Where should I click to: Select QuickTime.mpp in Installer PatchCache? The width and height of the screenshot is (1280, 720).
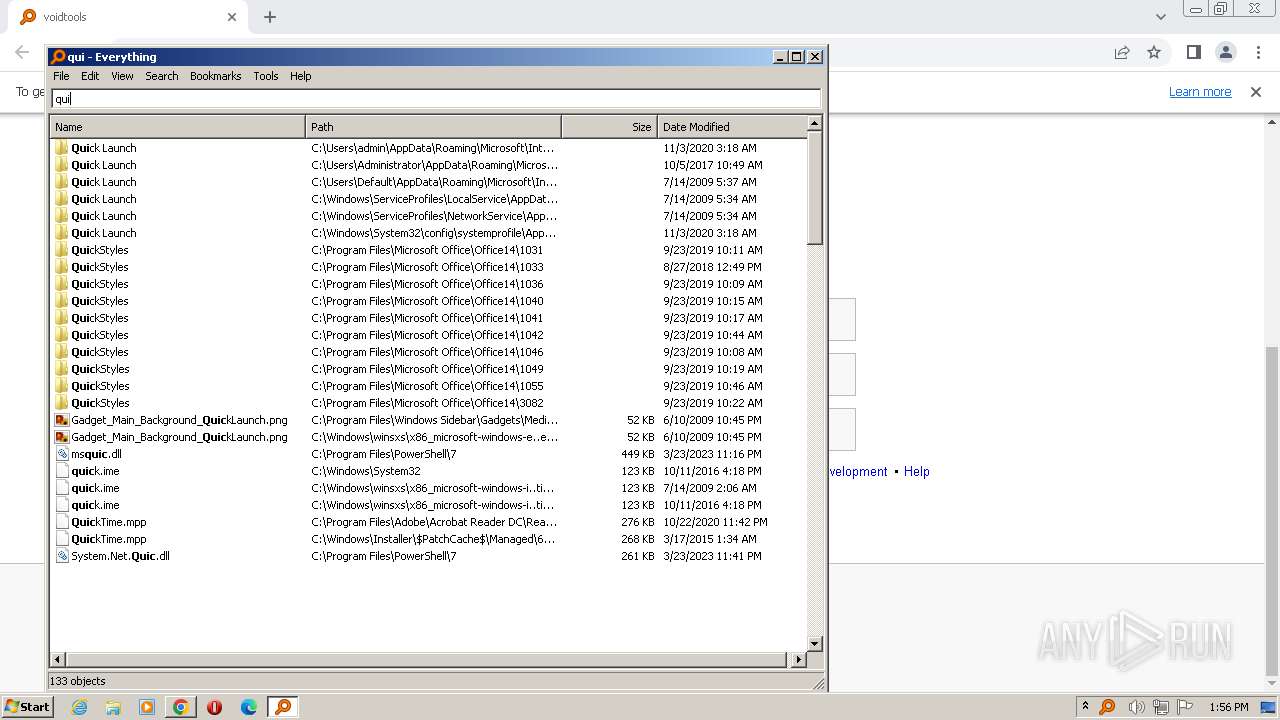108,539
